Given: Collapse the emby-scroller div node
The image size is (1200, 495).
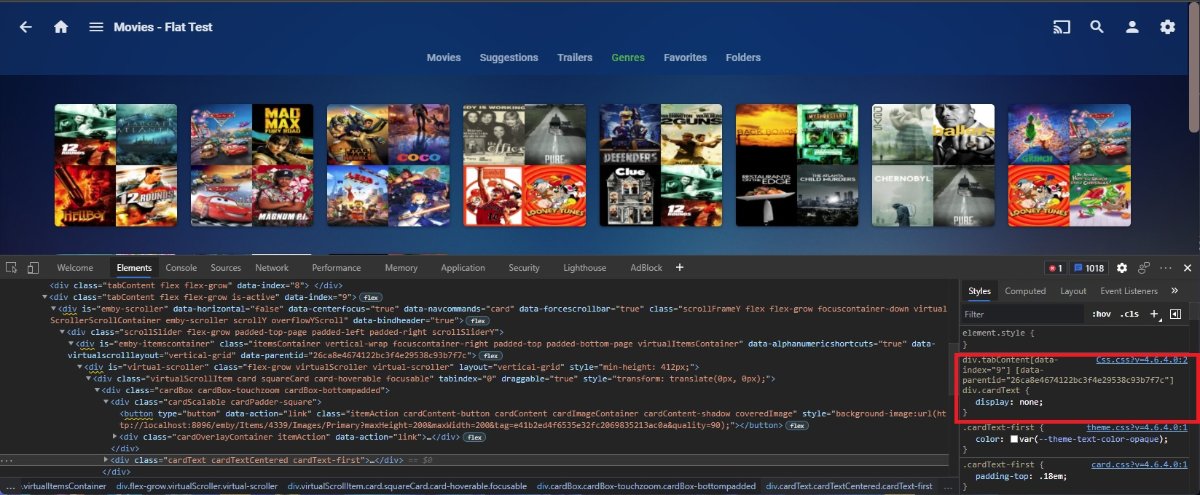Looking at the screenshot, I should [55, 309].
